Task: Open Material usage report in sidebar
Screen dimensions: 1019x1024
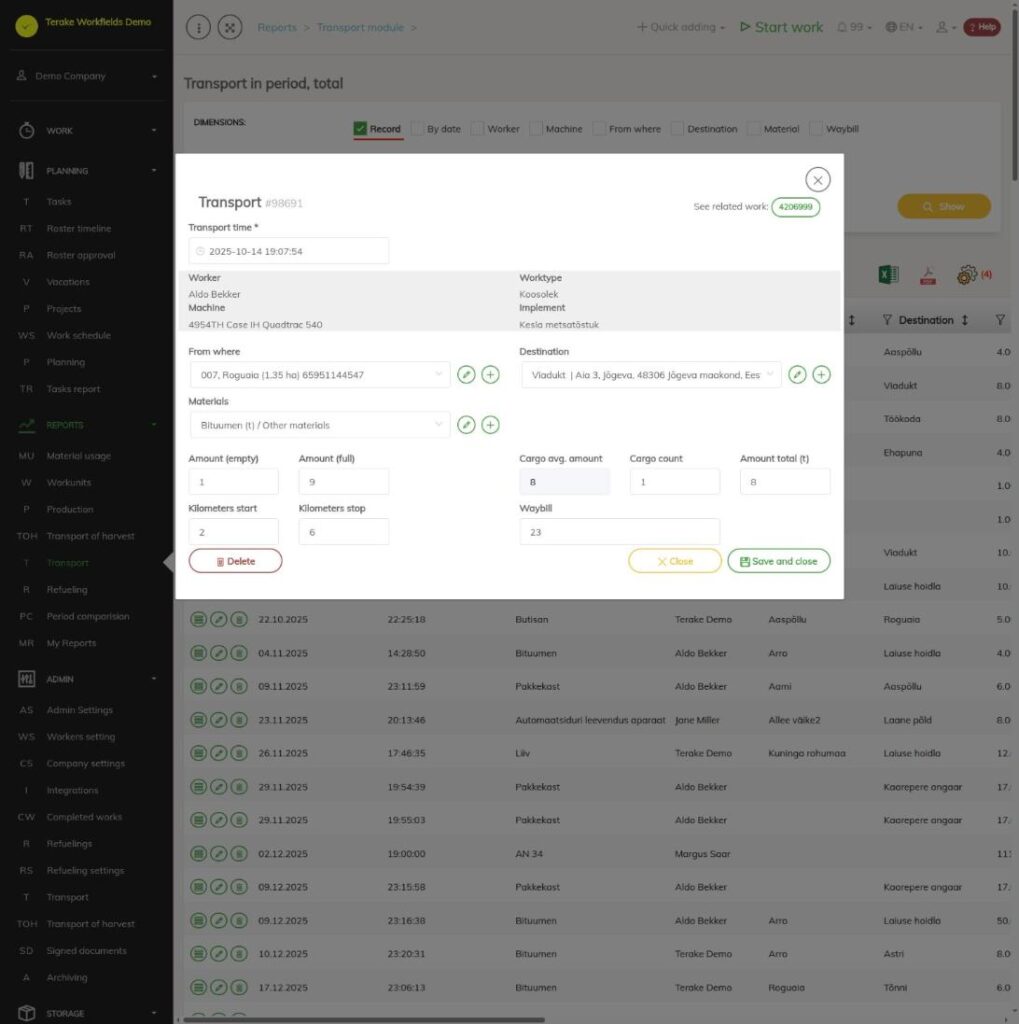Action: pos(78,456)
